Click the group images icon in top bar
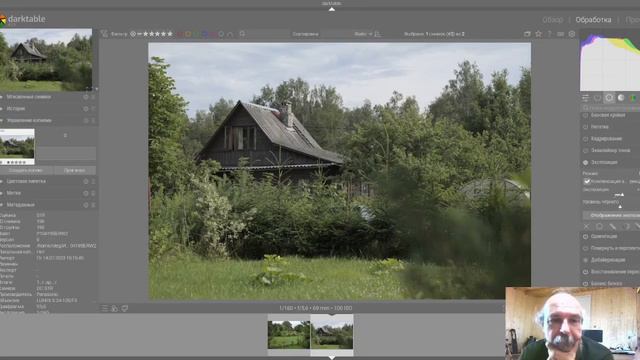640x360 pixels. 527,34
